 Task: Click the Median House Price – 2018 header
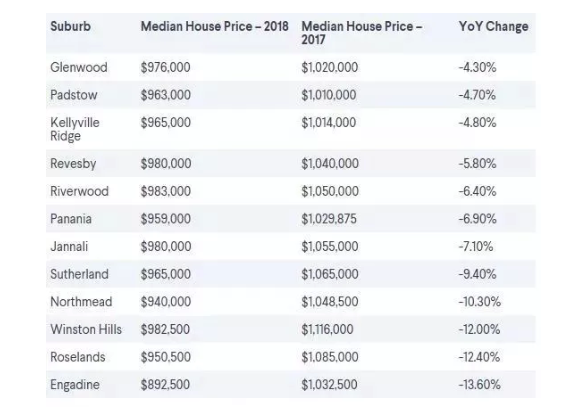pos(215,26)
